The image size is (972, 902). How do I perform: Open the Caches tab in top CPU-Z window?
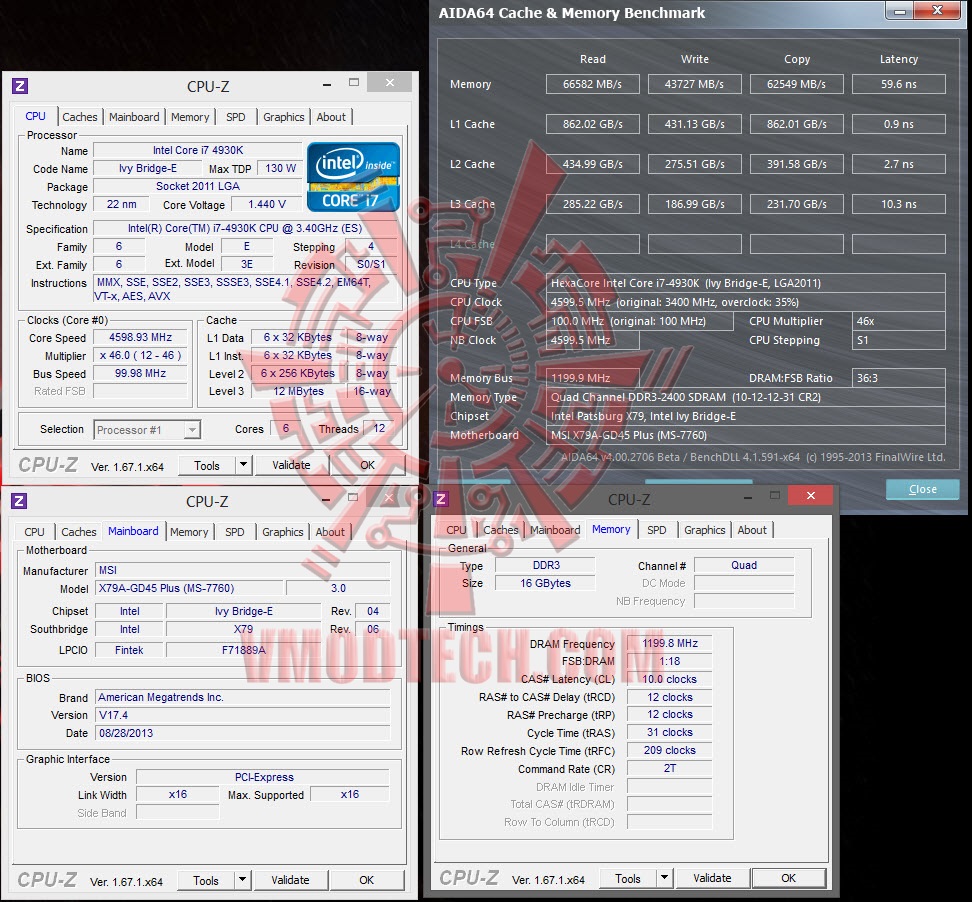(79, 117)
